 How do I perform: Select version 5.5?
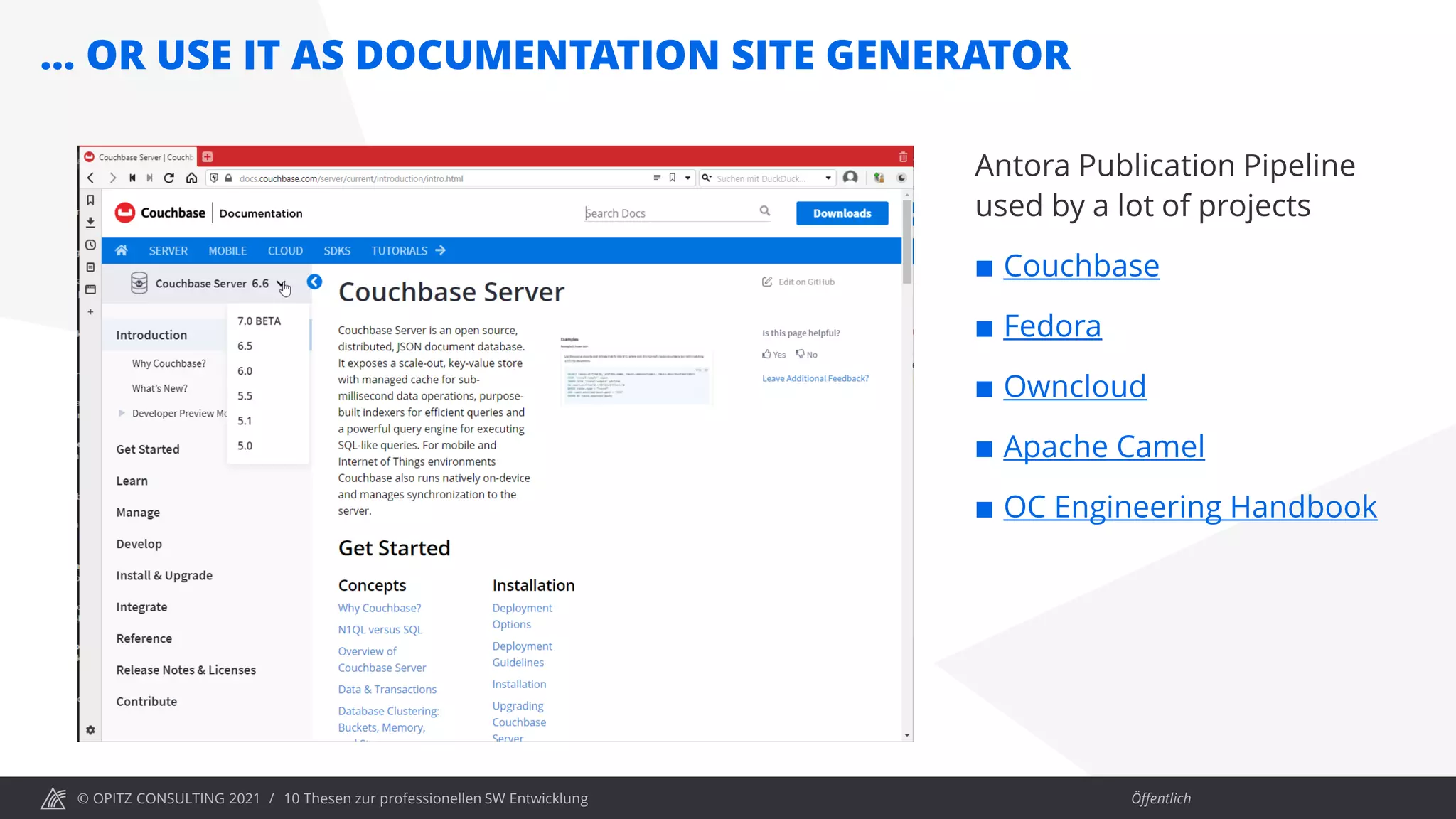pos(245,395)
